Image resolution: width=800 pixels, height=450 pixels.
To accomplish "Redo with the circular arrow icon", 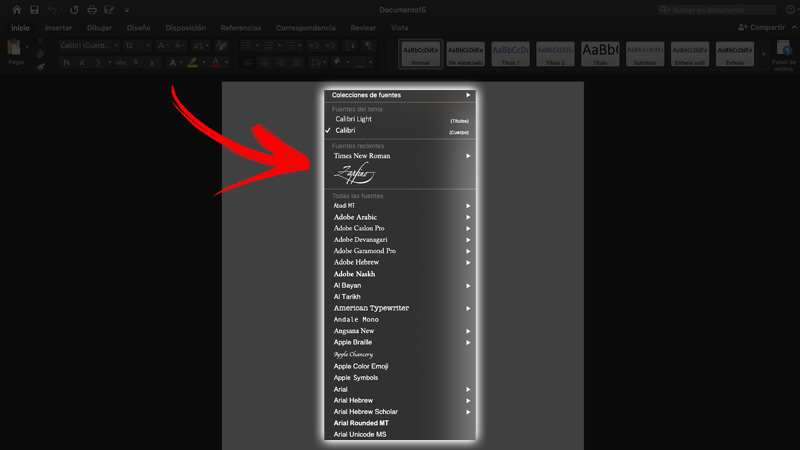I will pos(74,10).
